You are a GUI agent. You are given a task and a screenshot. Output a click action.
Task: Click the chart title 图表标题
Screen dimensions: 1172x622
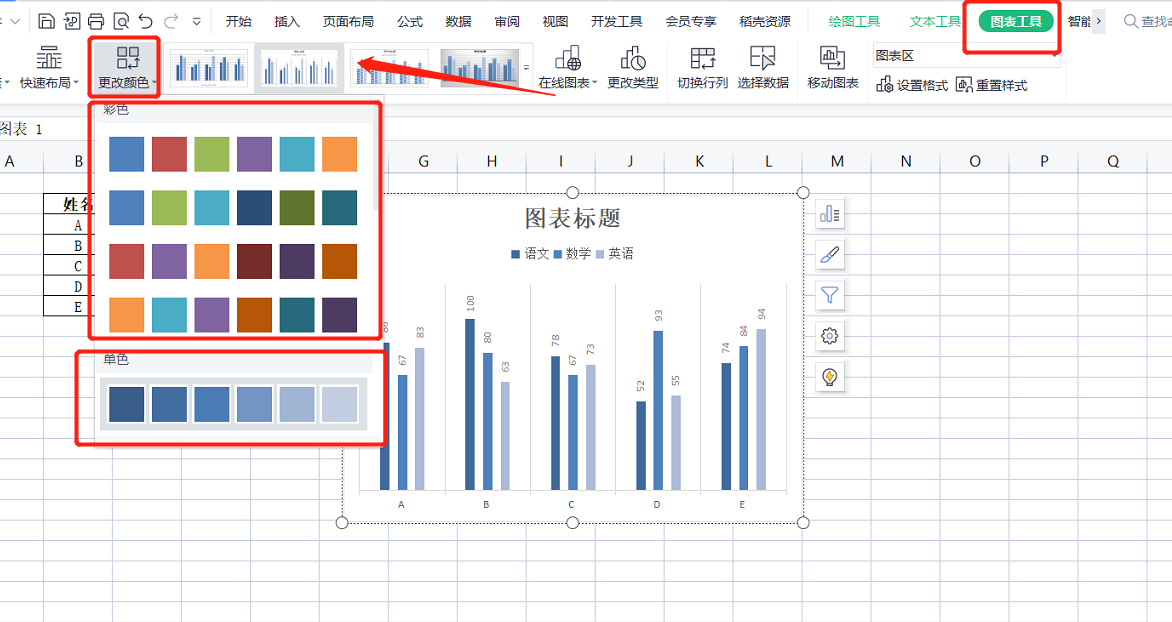[x=573, y=218]
